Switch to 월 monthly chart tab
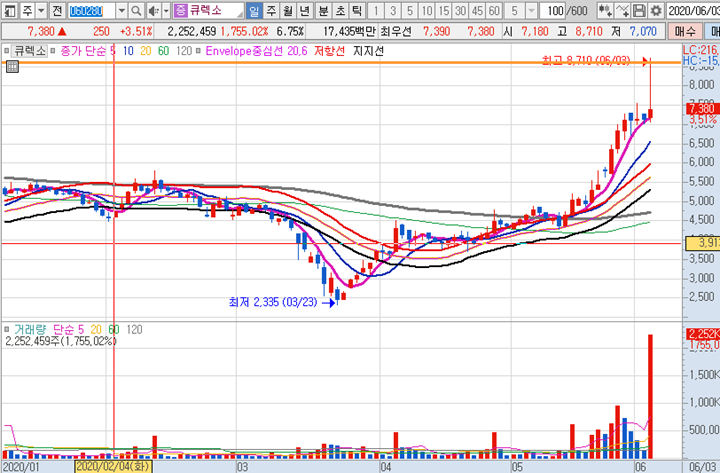 pyautogui.click(x=288, y=10)
